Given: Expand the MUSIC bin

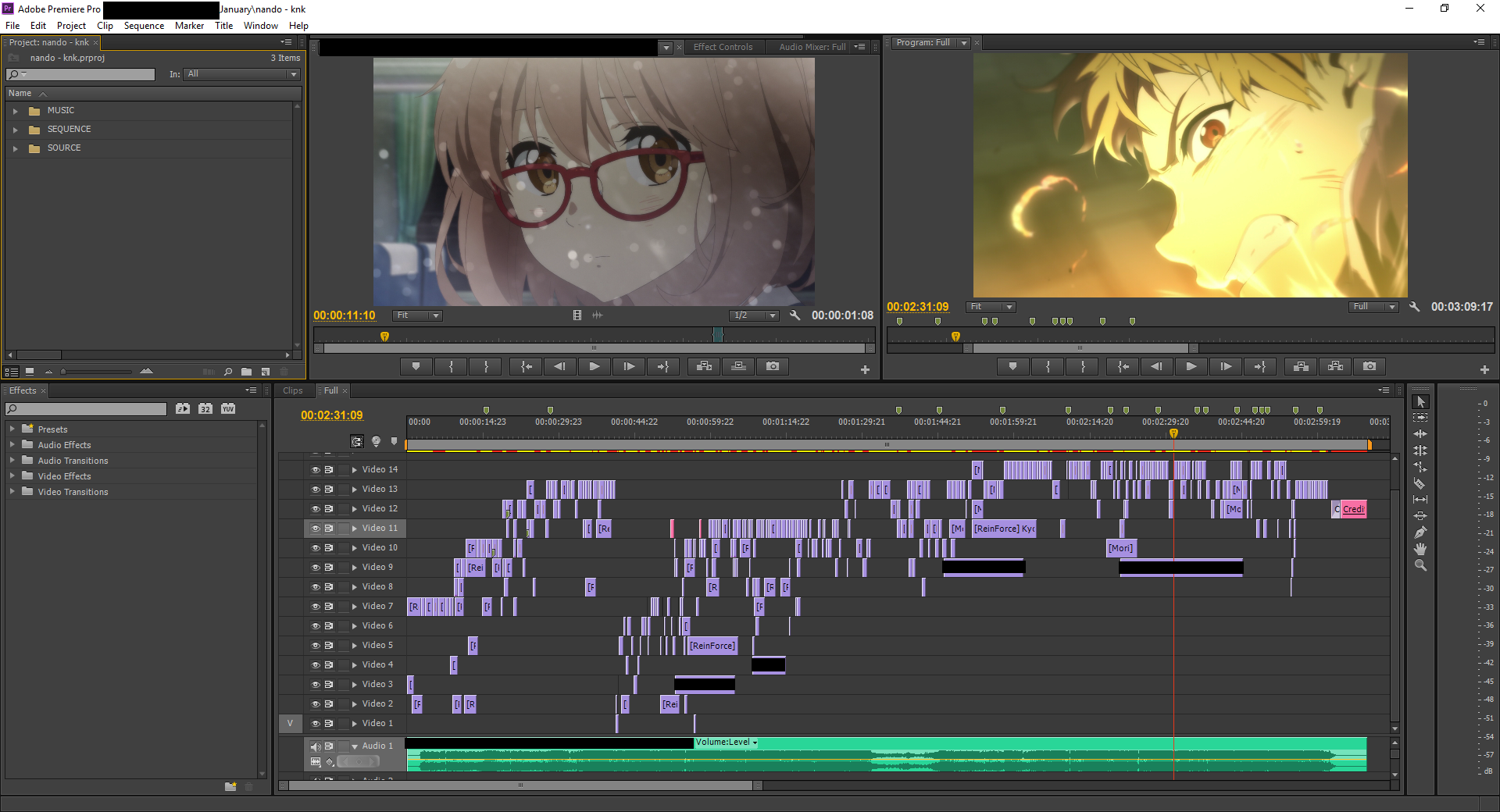Looking at the screenshot, I should tap(15, 111).
